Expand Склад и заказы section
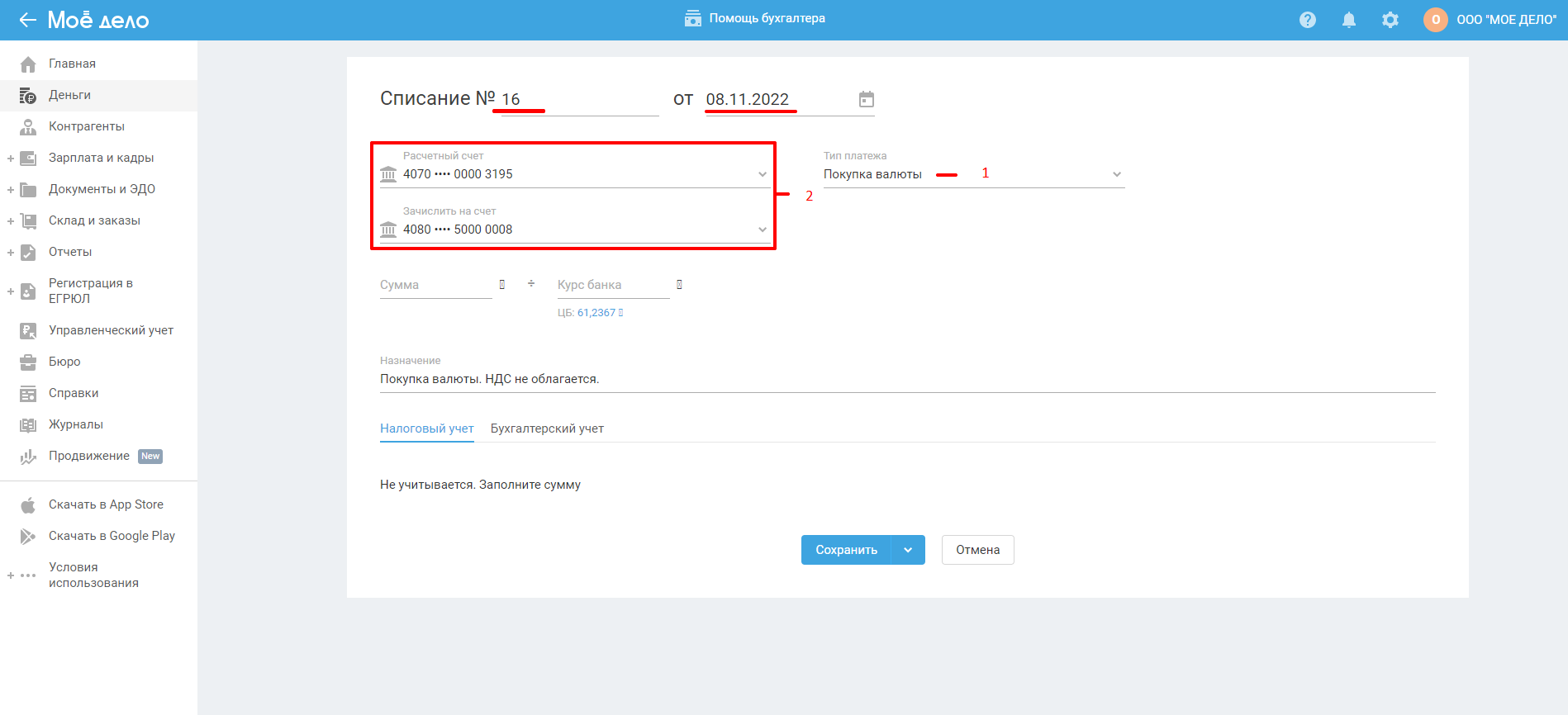Image resolution: width=1568 pixels, height=715 pixels. point(11,220)
